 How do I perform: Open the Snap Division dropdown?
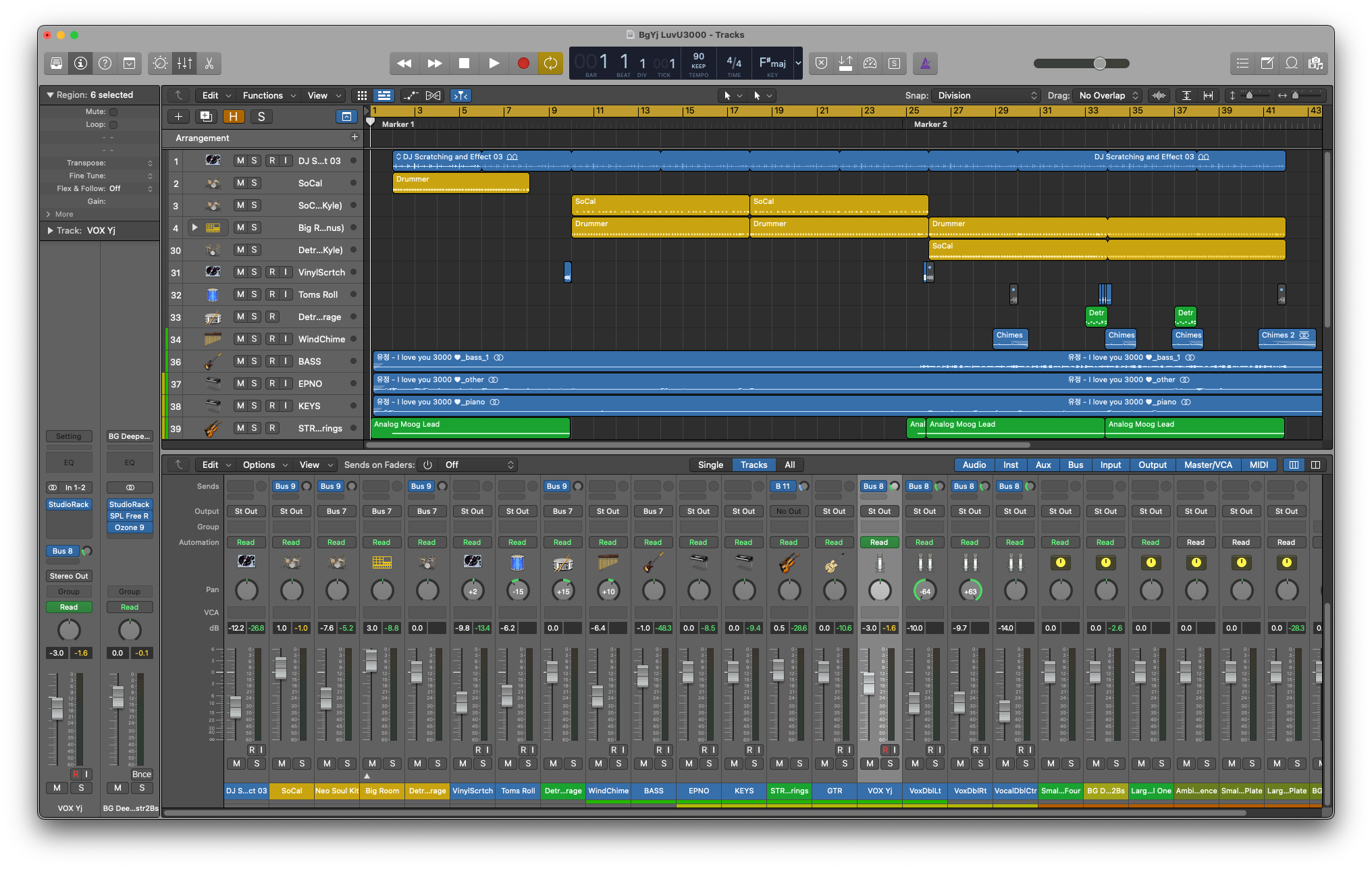[x=986, y=95]
